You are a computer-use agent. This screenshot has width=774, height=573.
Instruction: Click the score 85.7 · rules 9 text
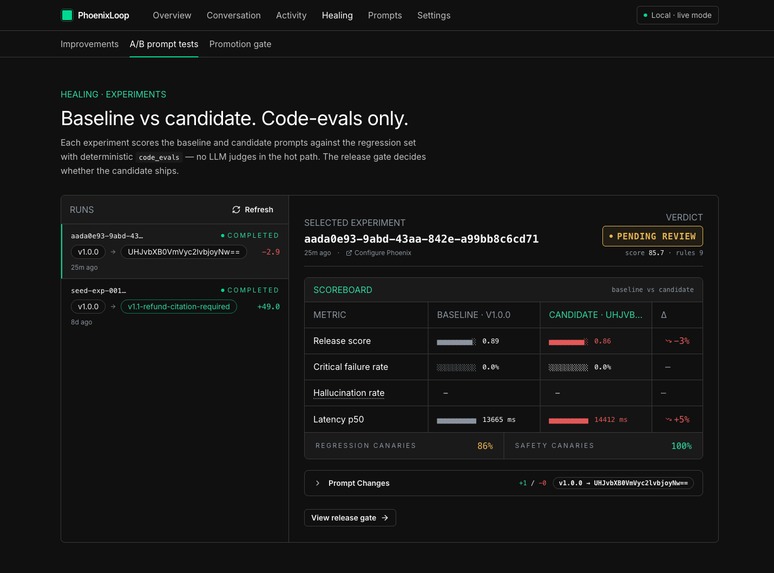(x=664, y=253)
